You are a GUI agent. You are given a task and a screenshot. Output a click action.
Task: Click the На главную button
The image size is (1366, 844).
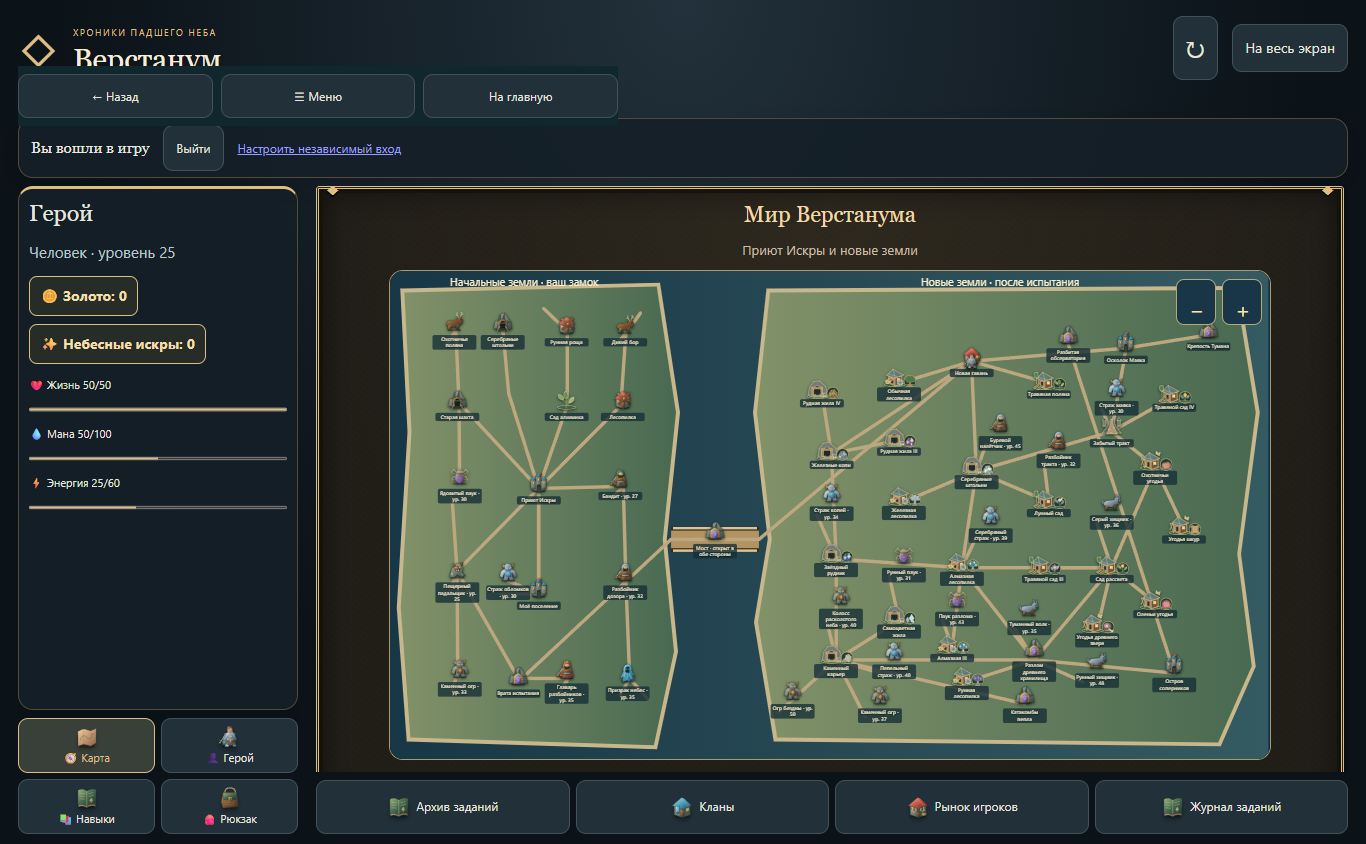click(520, 96)
